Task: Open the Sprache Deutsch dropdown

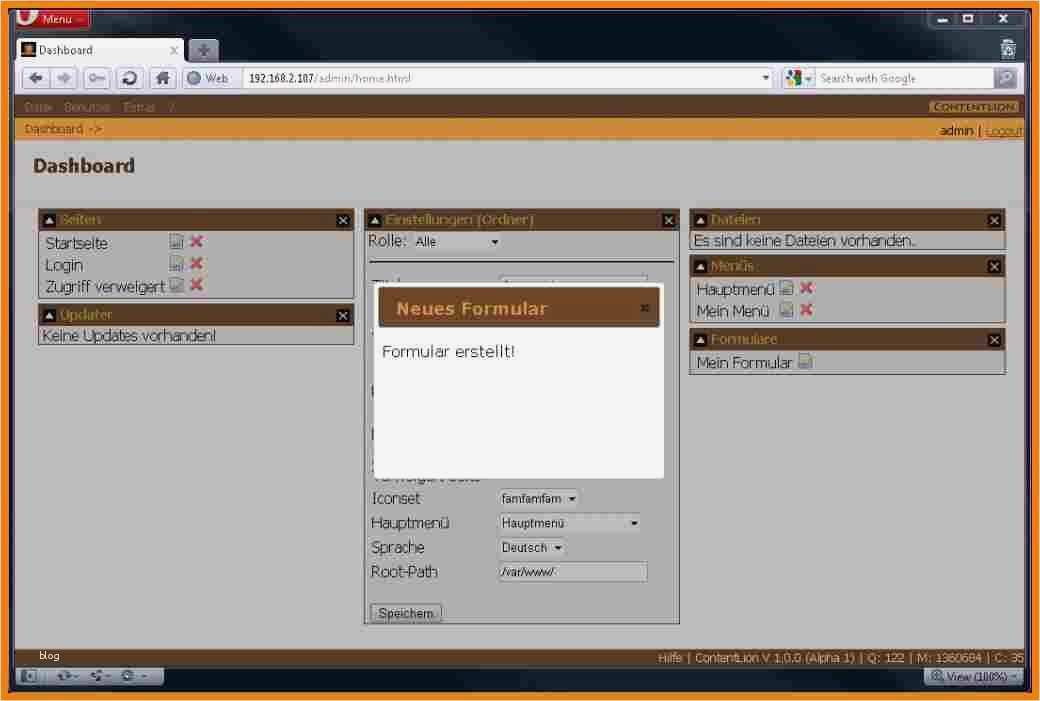Action: (x=531, y=548)
